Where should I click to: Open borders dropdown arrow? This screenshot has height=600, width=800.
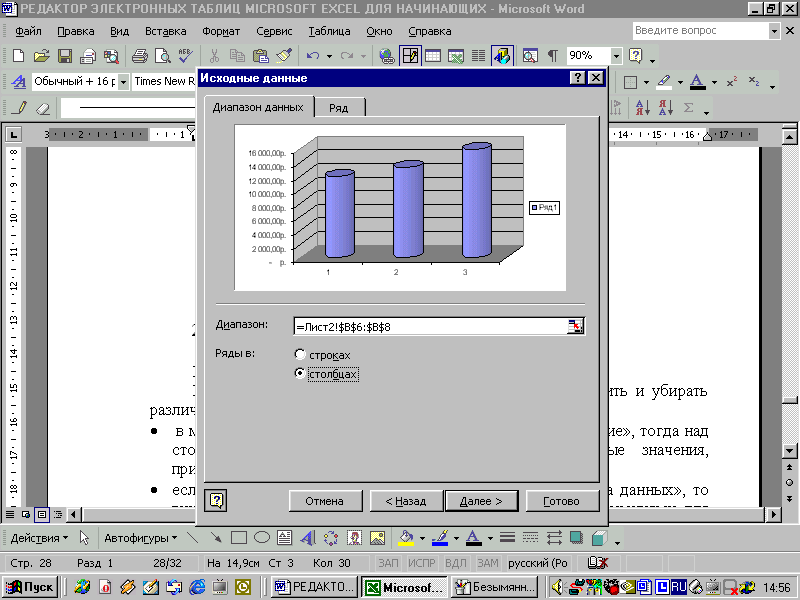tap(646, 82)
